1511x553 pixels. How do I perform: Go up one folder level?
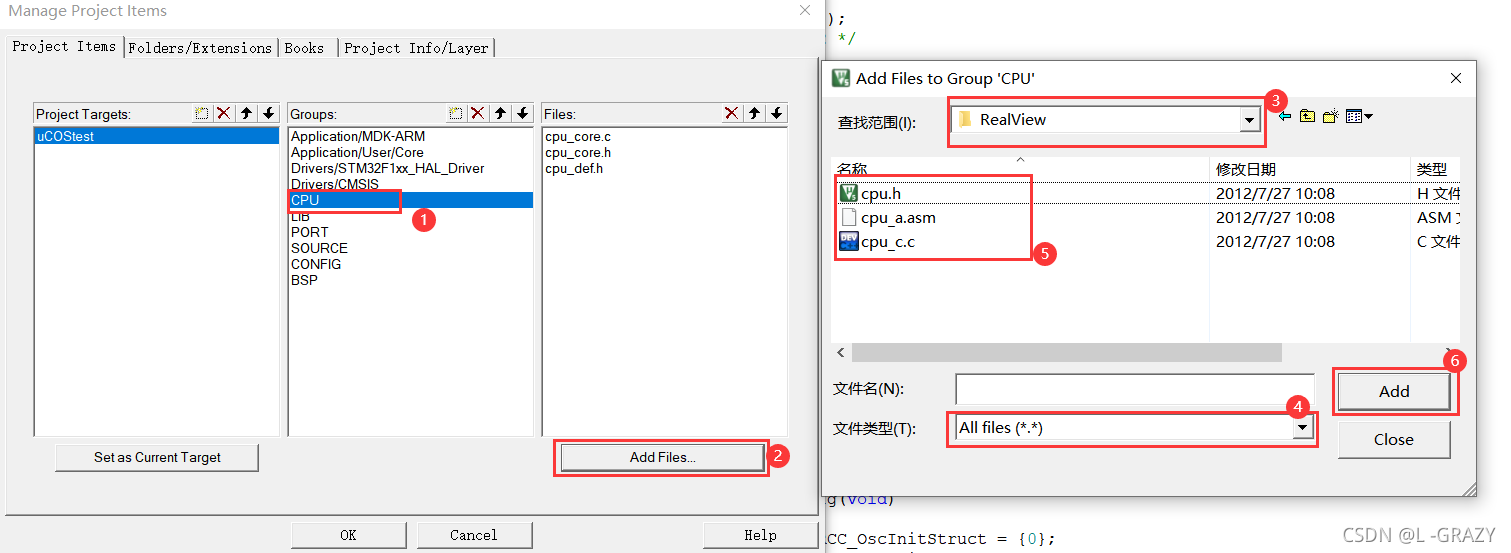coord(1307,117)
